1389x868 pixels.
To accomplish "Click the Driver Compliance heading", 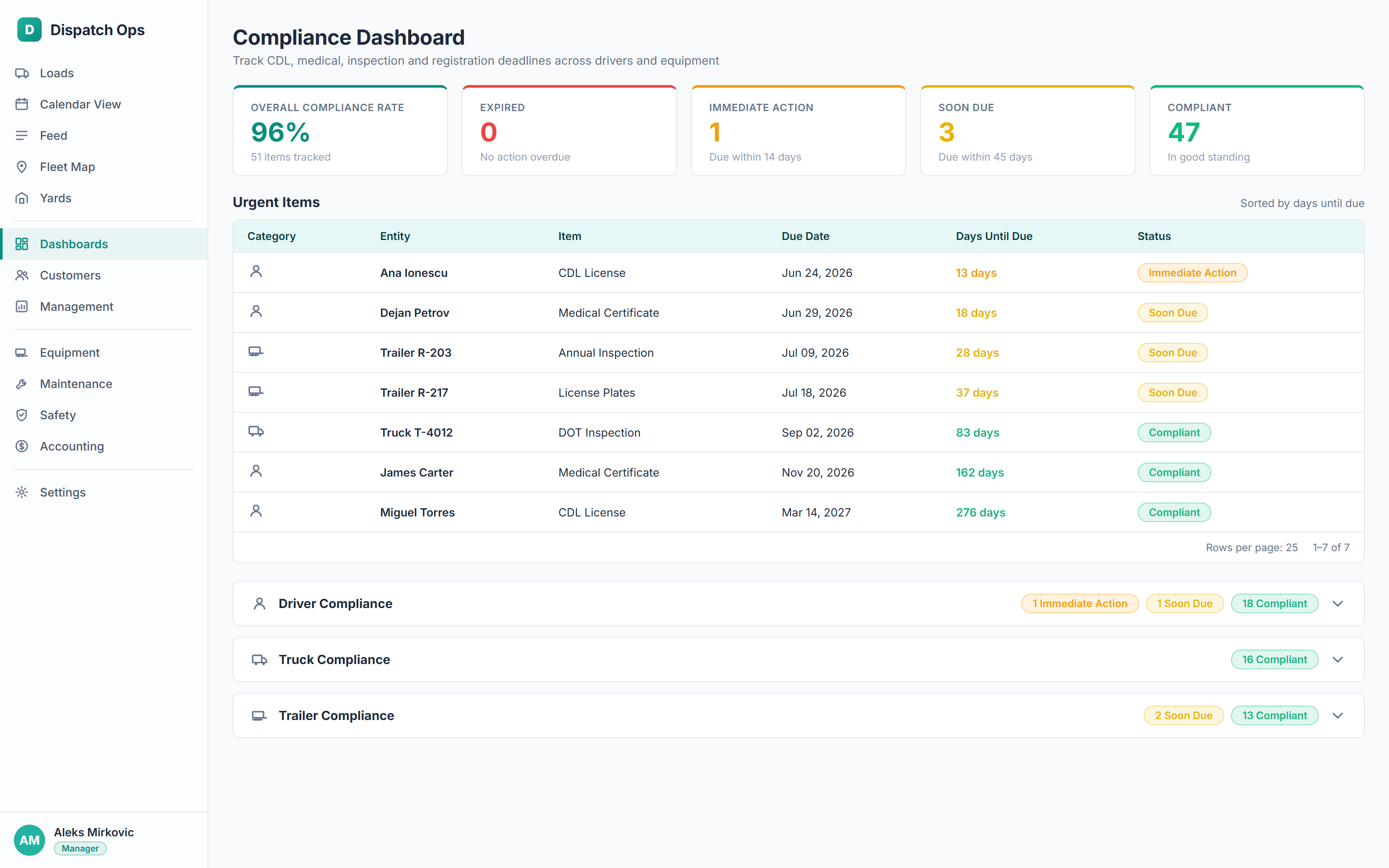I will coord(335,604).
